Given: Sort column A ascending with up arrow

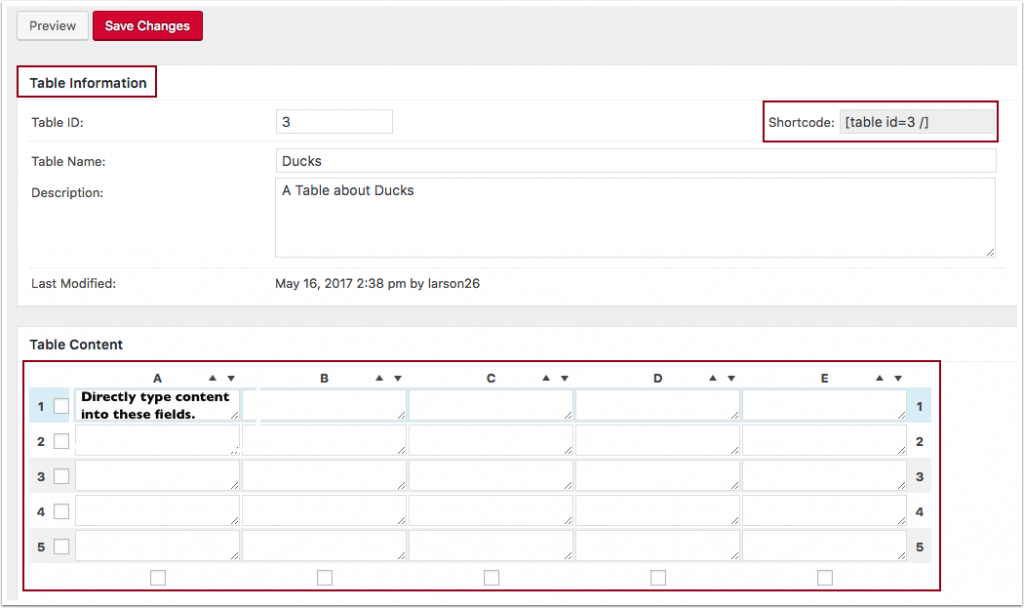Looking at the screenshot, I should coord(212,378).
